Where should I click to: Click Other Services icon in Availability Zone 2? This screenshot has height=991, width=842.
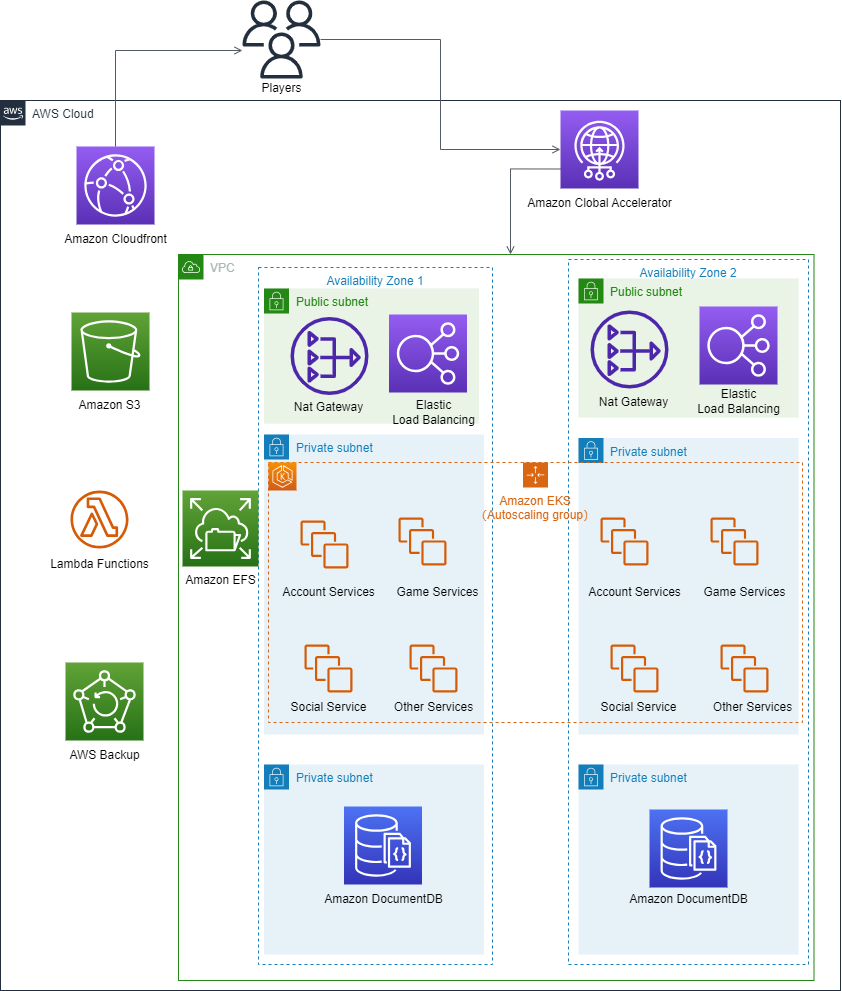[x=745, y=669]
